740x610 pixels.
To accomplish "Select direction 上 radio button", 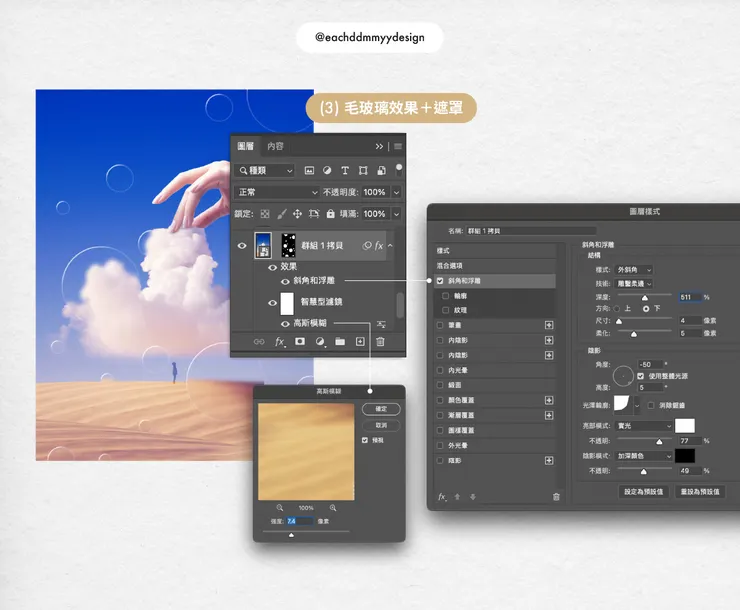I will [617, 309].
